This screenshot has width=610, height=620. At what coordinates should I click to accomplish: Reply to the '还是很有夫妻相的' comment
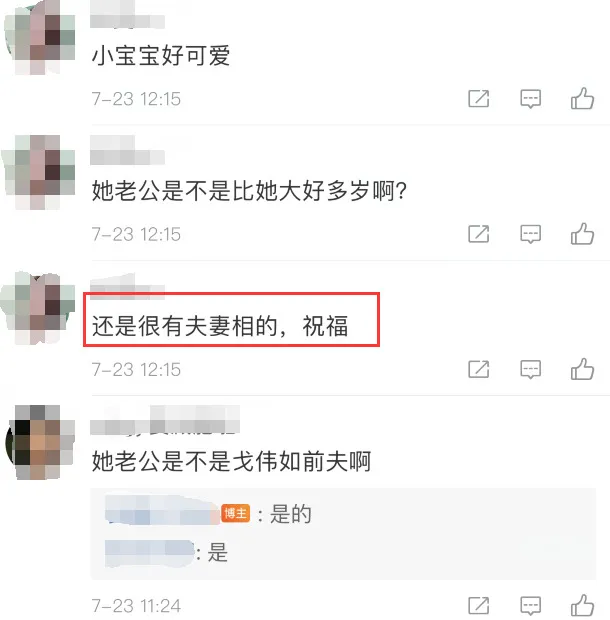pyautogui.click(x=530, y=370)
